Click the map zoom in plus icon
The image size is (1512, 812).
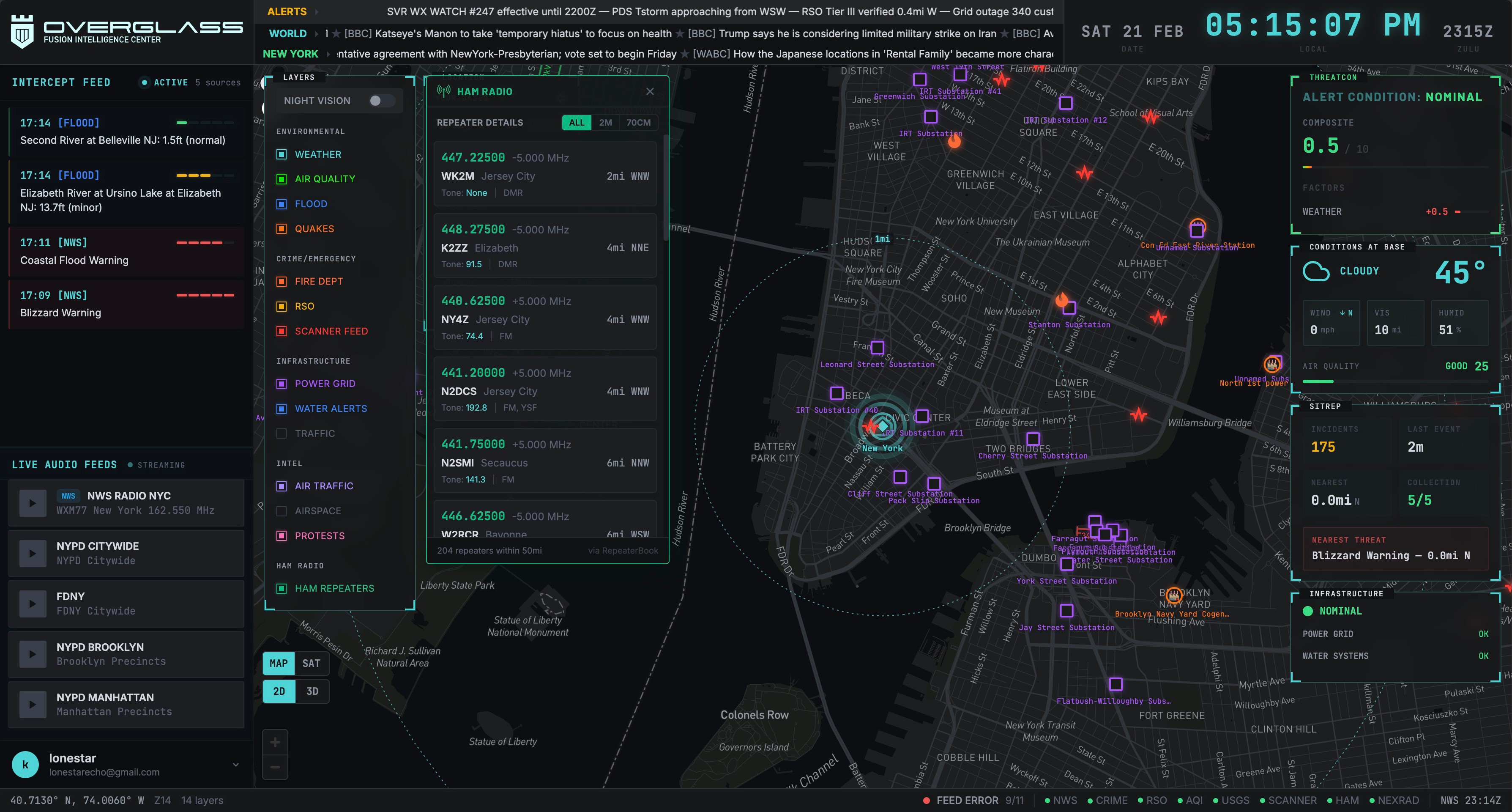coord(275,742)
